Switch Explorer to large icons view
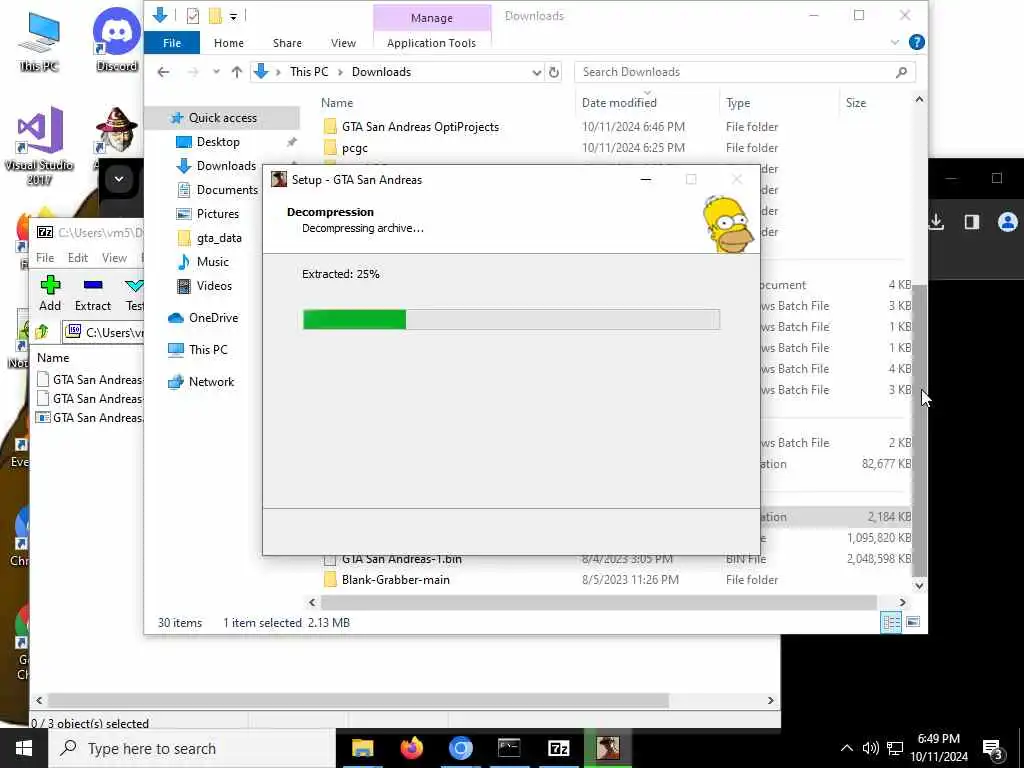Screen dimensions: 1024x768 pyautogui.click(x=912, y=622)
